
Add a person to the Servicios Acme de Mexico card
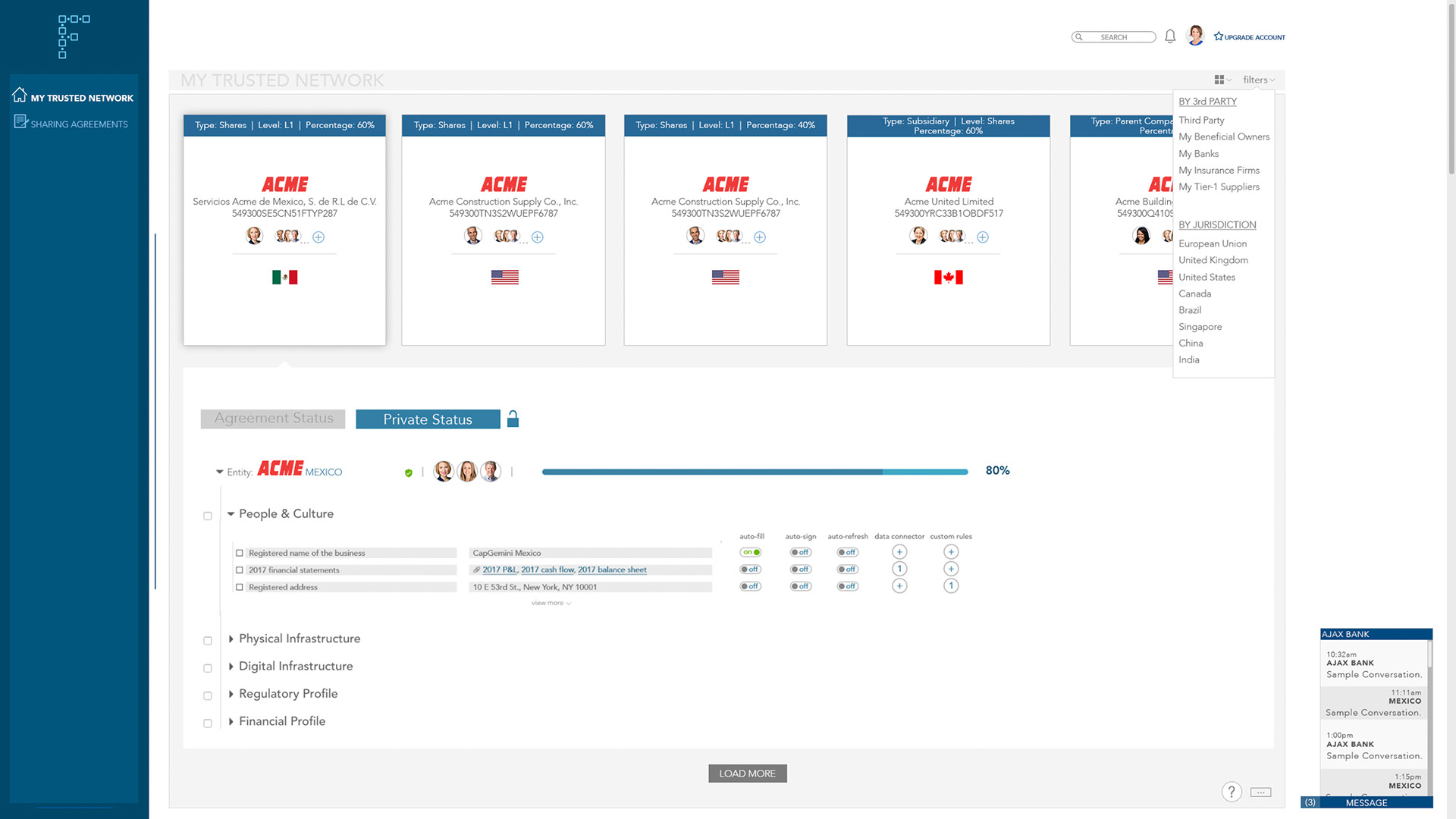point(318,237)
